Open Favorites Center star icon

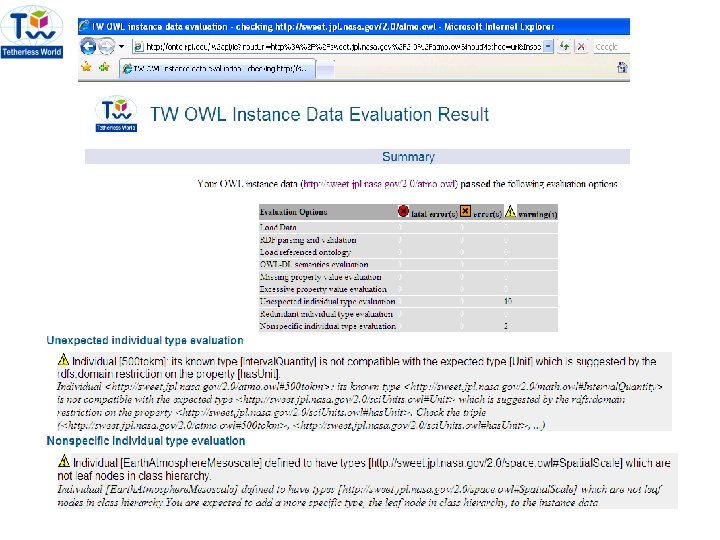86,68
